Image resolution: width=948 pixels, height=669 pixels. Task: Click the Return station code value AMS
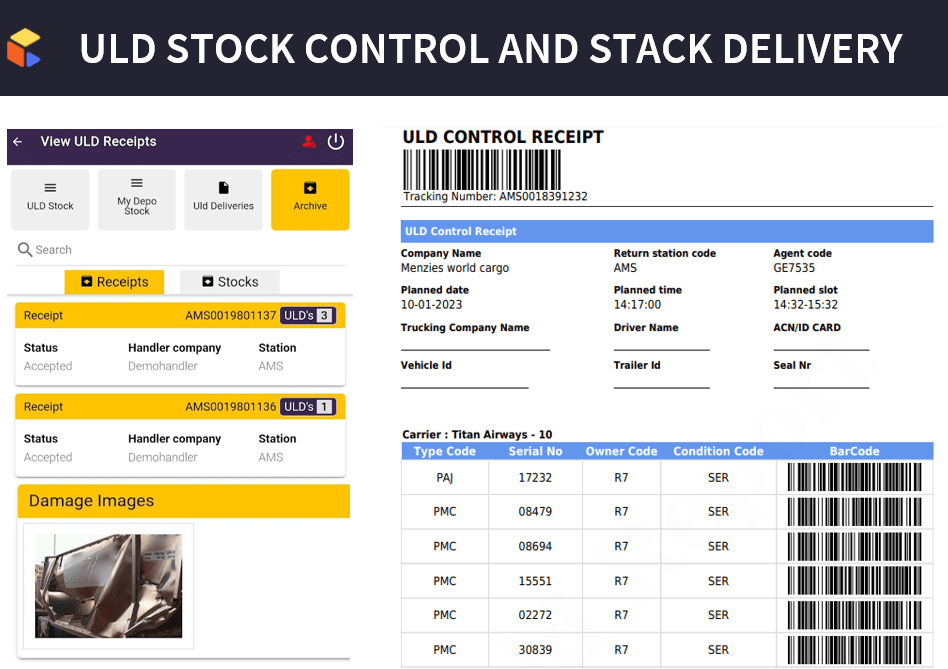click(x=625, y=268)
